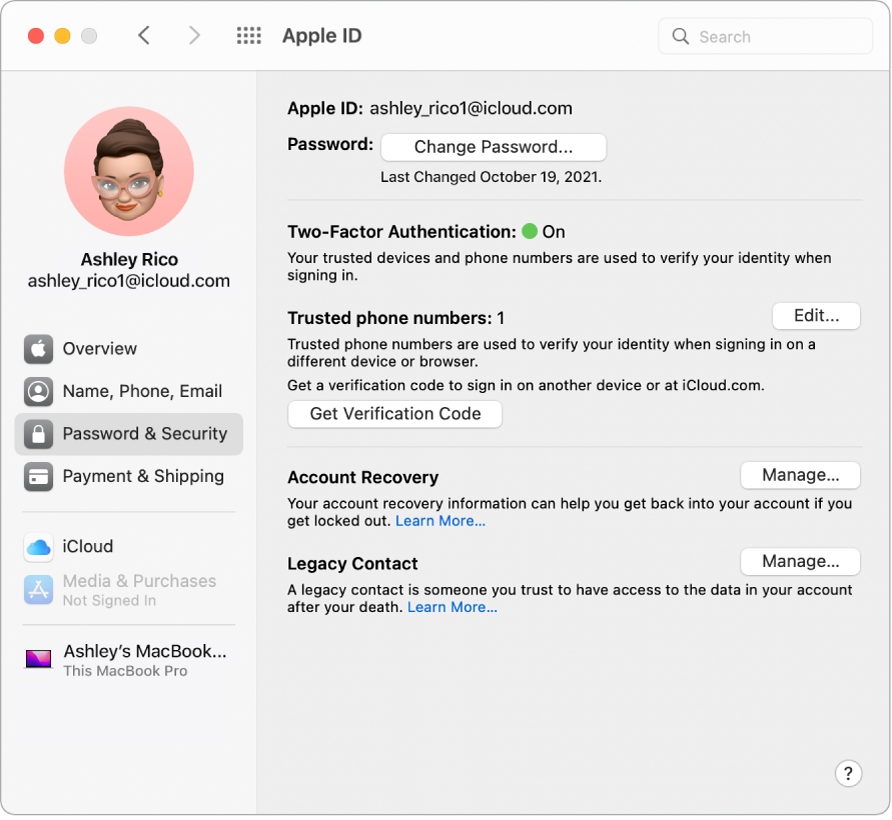Click the Media & Purchases icon

(38, 590)
